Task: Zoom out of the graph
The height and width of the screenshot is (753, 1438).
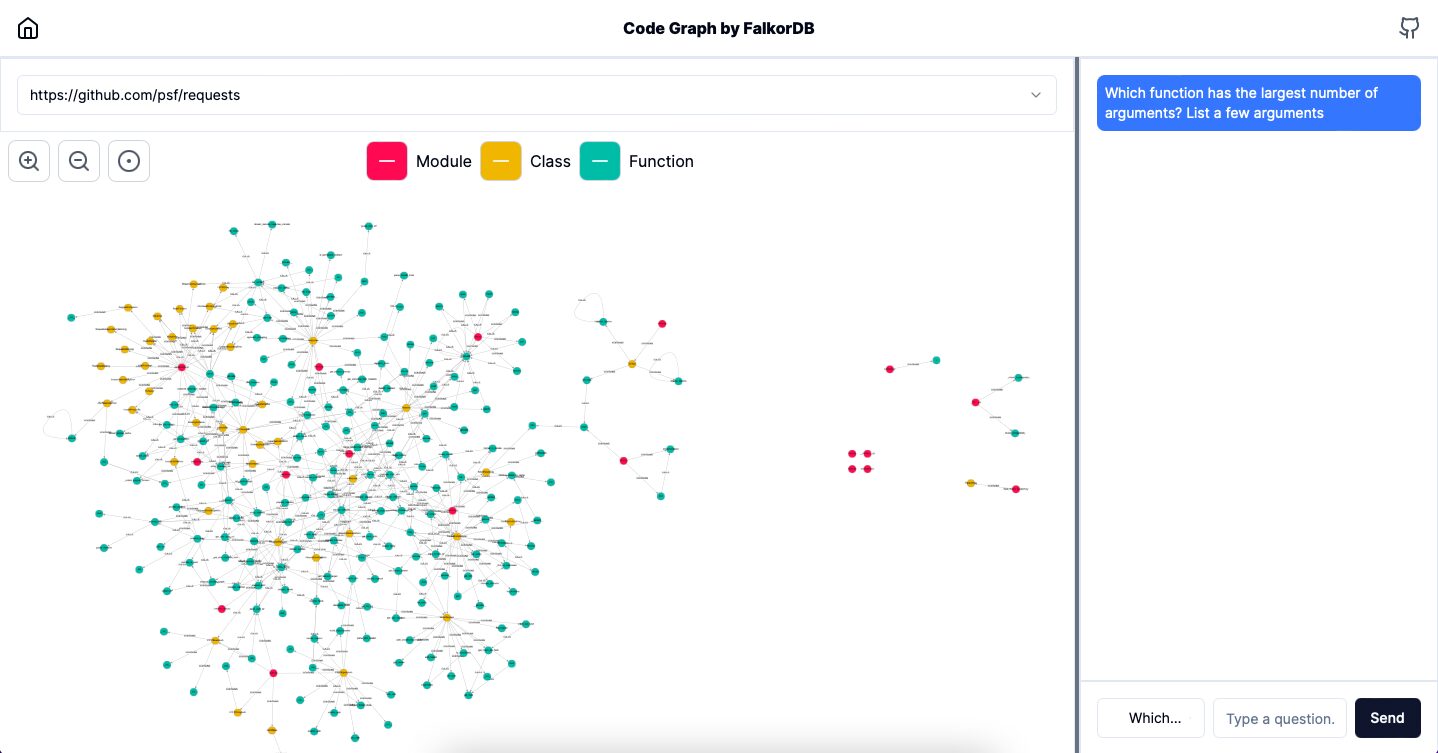Action: pyautogui.click(x=79, y=161)
